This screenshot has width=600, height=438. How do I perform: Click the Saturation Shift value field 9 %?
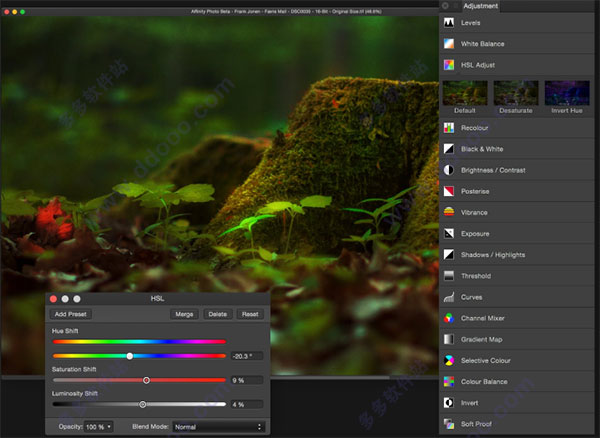coord(247,380)
